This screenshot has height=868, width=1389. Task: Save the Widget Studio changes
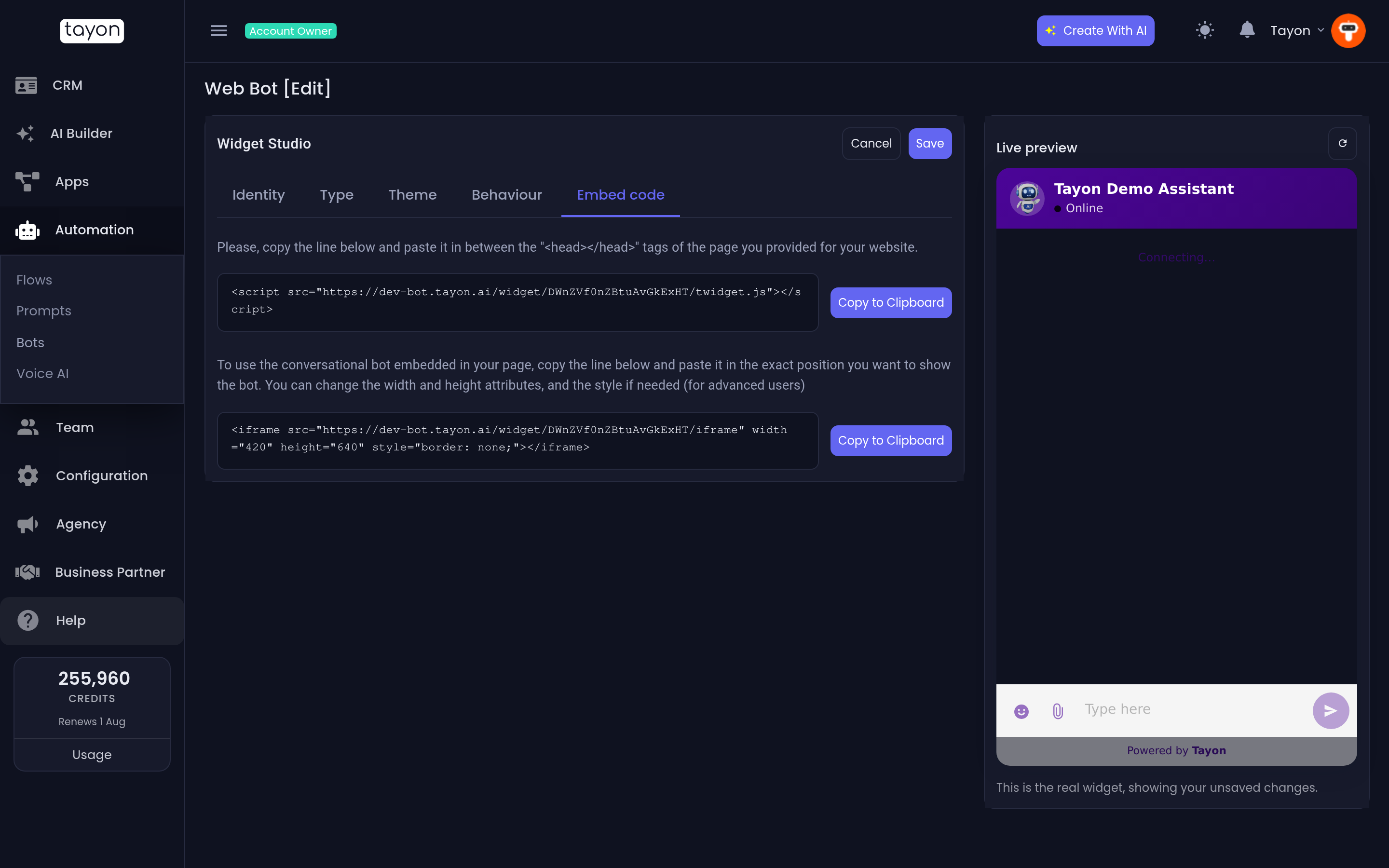(x=929, y=144)
